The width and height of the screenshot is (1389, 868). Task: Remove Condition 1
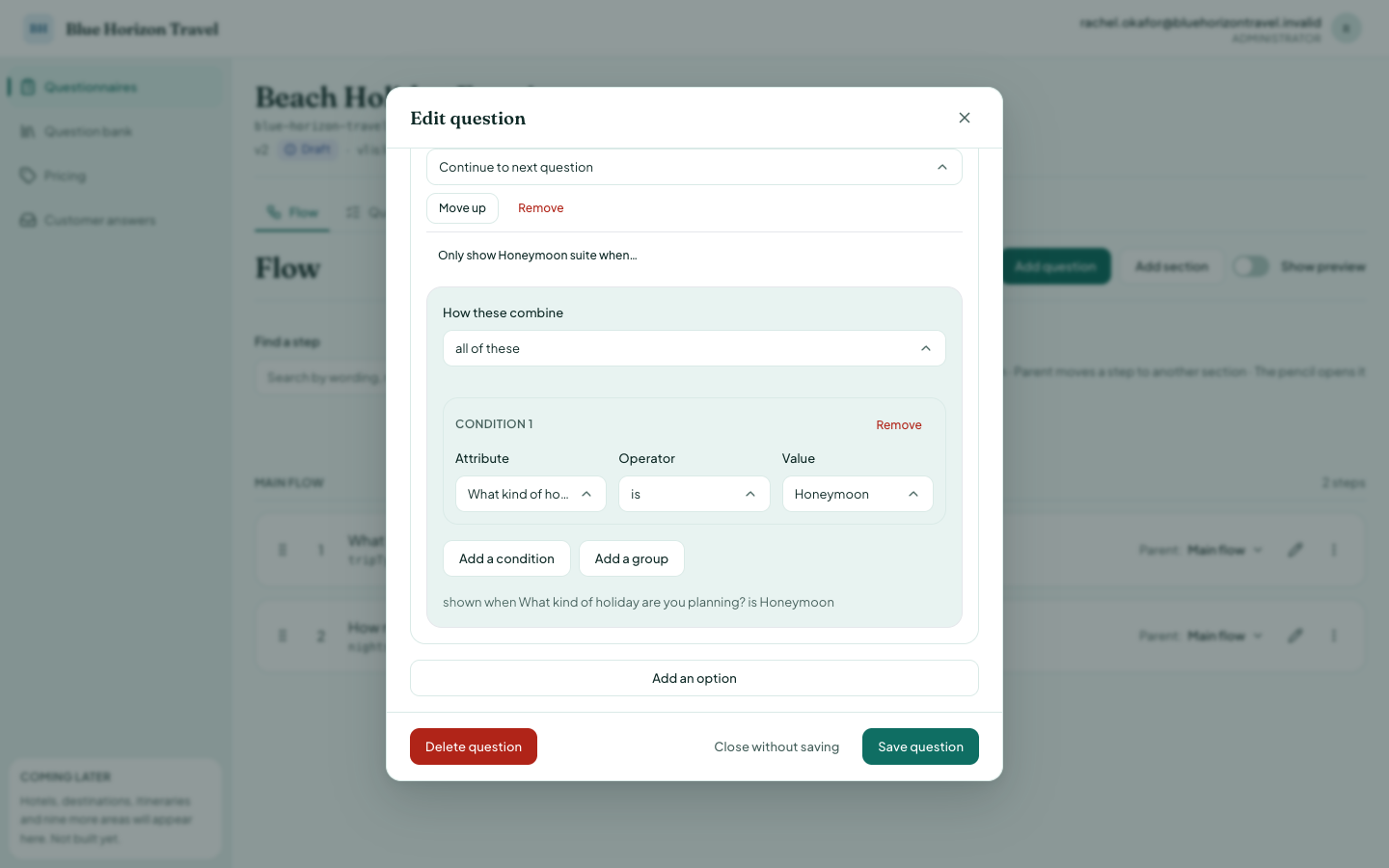tap(899, 424)
